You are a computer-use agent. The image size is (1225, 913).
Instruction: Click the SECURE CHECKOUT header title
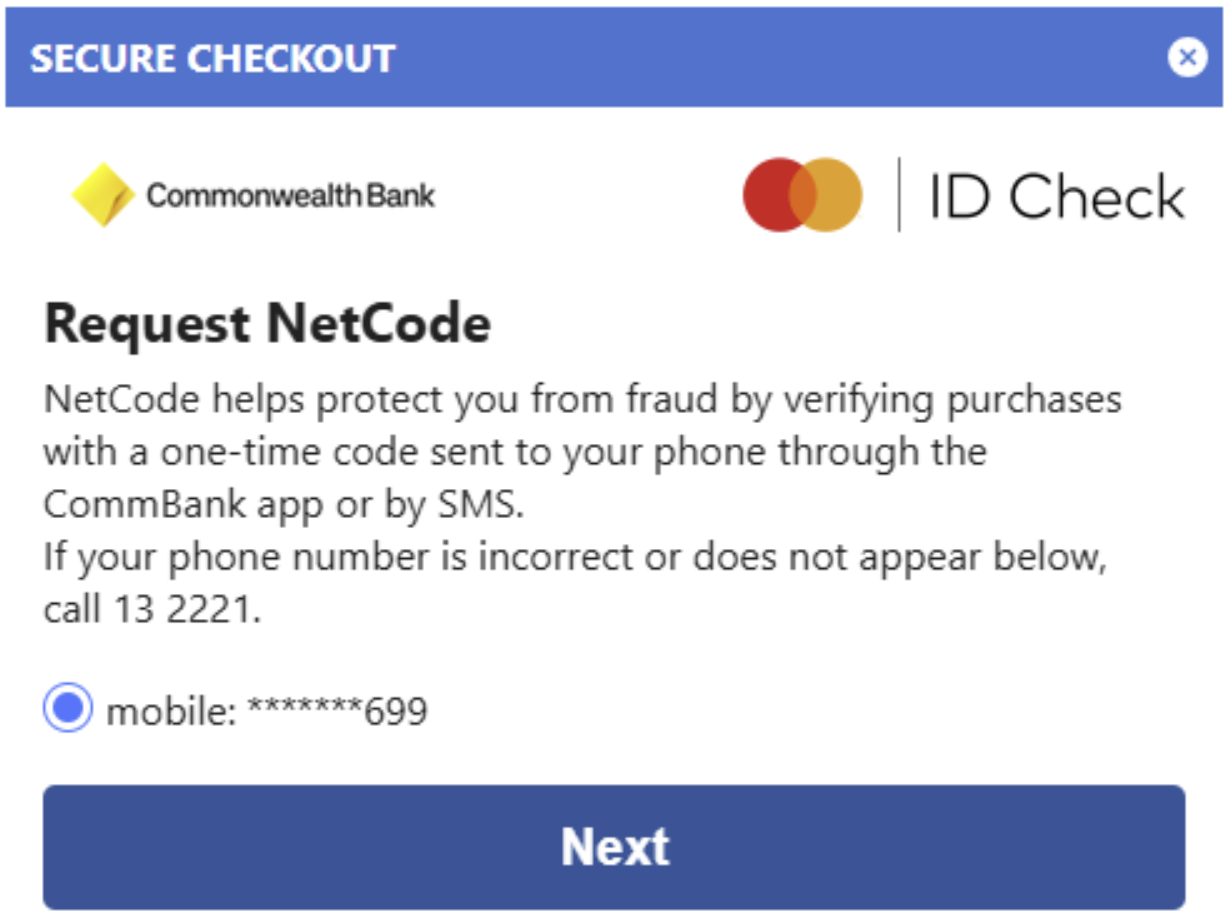point(213,58)
